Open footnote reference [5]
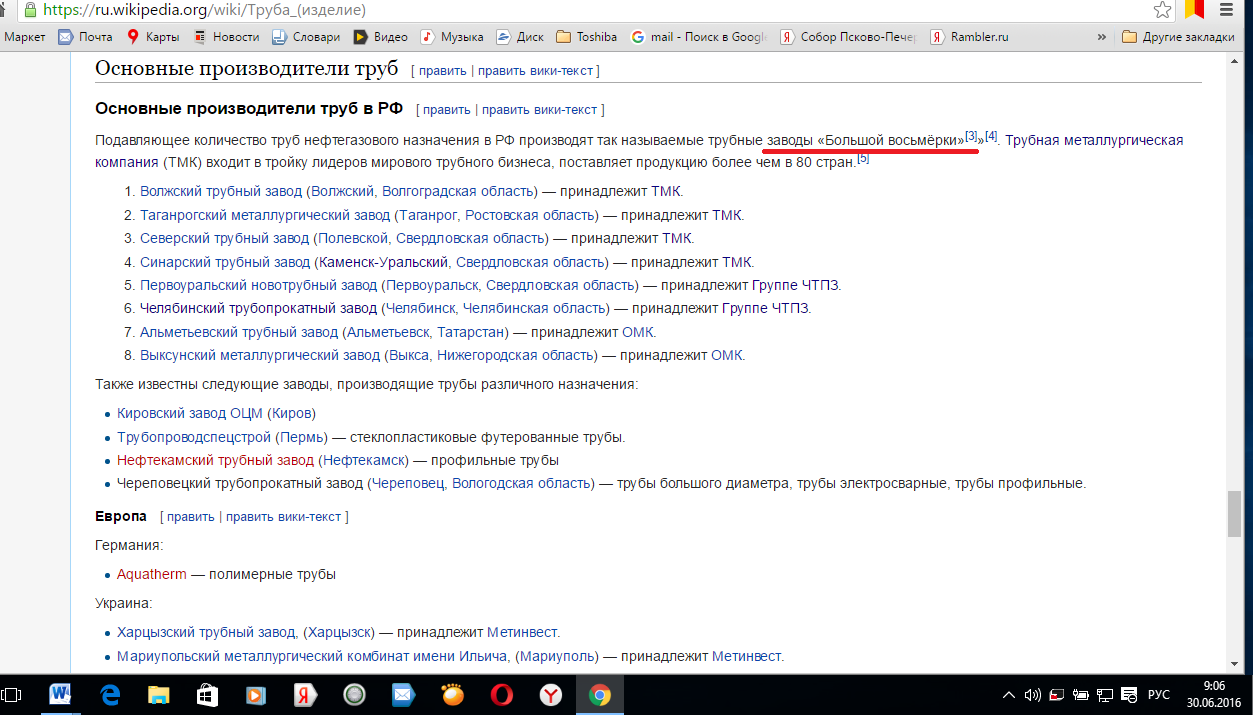 pyautogui.click(x=863, y=157)
